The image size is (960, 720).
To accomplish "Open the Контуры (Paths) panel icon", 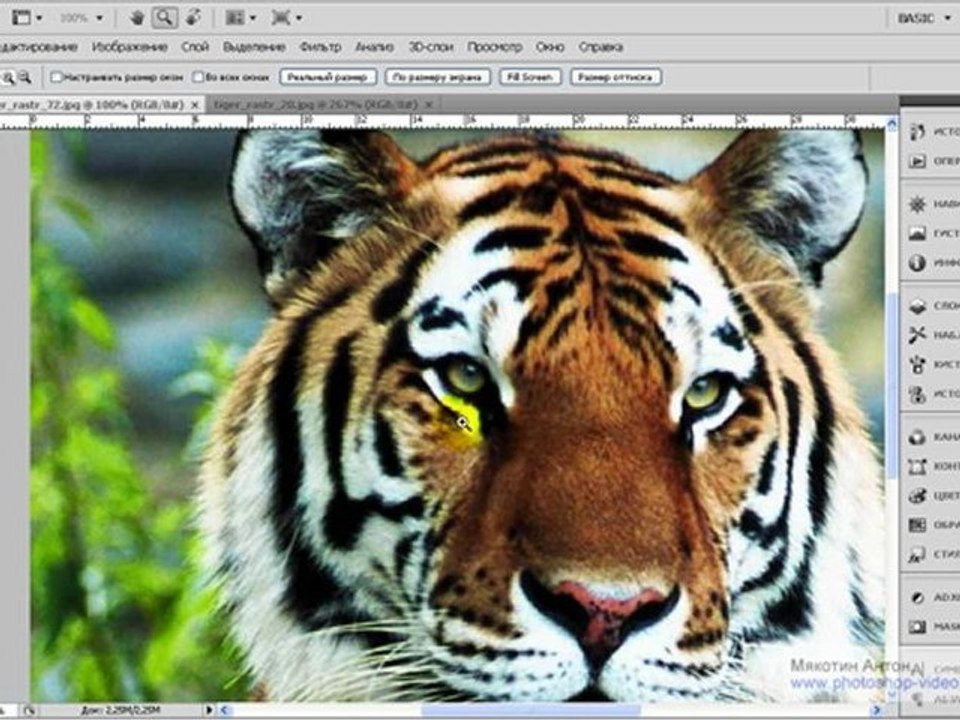I will coord(917,467).
